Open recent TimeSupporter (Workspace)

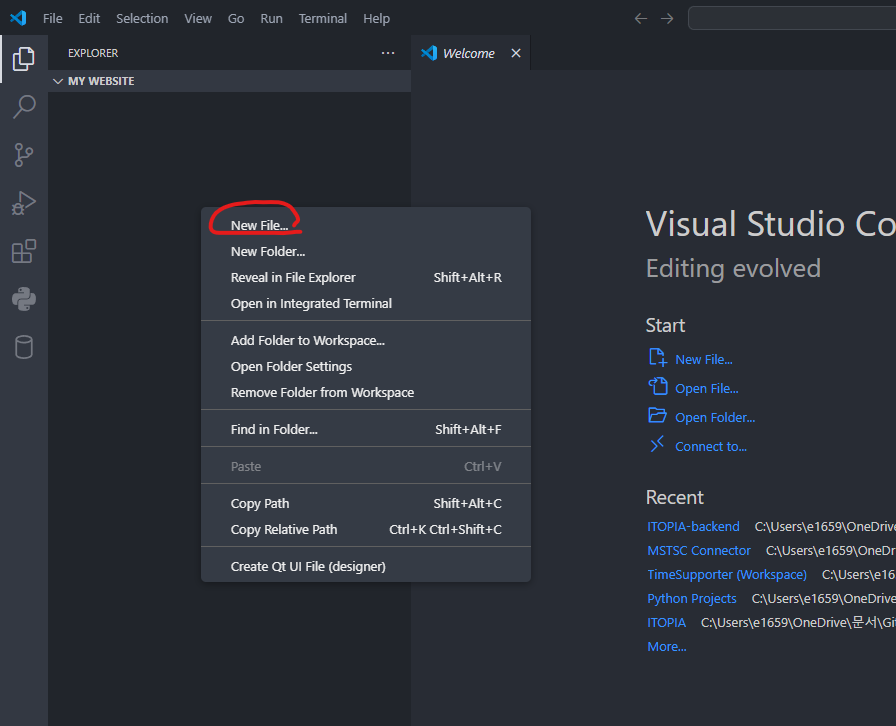click(727, 575)
